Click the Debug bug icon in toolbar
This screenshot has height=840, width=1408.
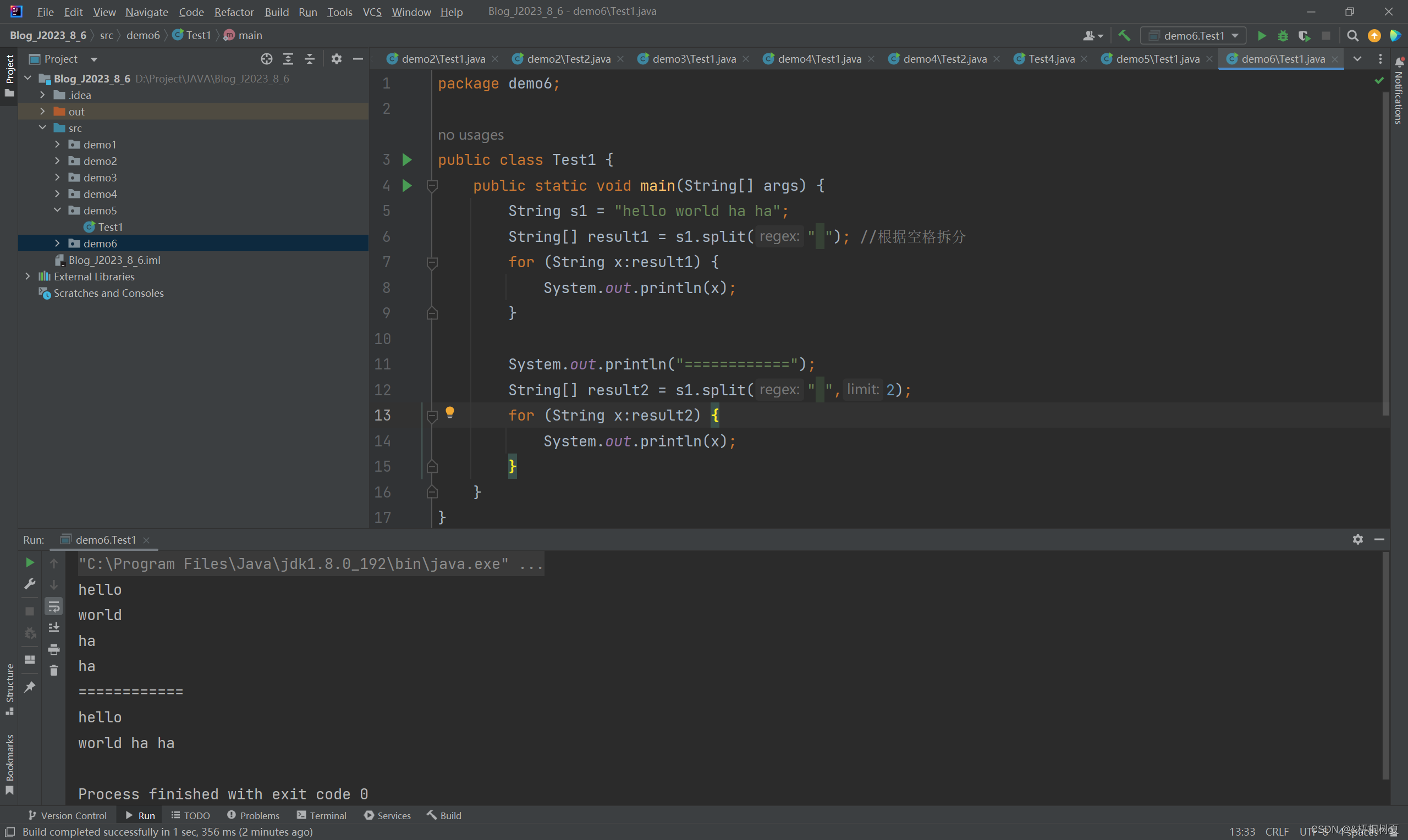[1283, 36]
